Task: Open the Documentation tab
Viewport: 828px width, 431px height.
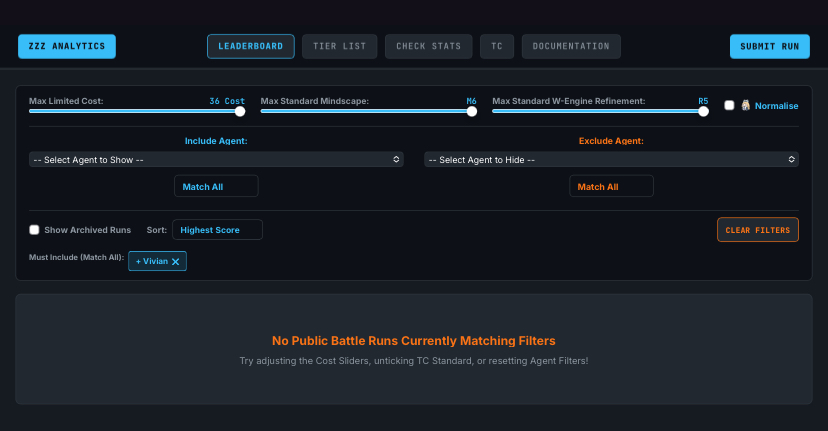Action: point(571,46)
